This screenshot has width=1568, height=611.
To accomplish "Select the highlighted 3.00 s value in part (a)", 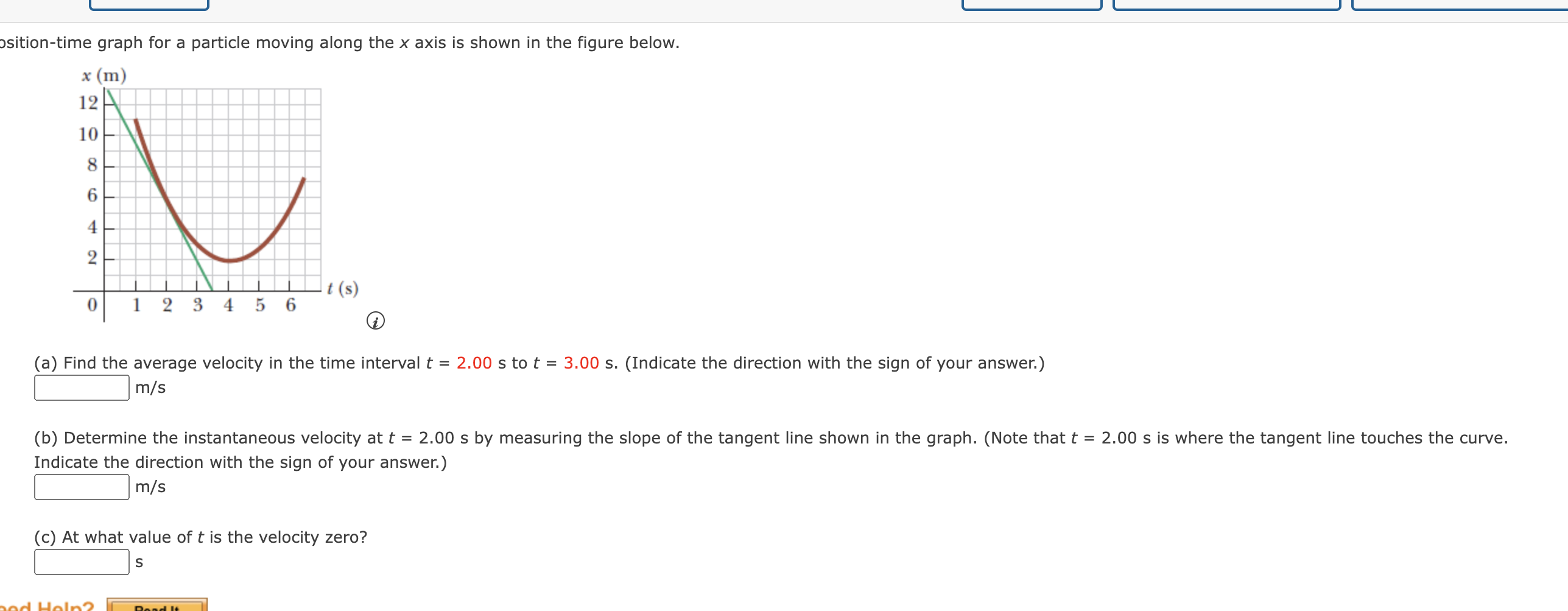I will pyautogui.click(x=580, y=362).
